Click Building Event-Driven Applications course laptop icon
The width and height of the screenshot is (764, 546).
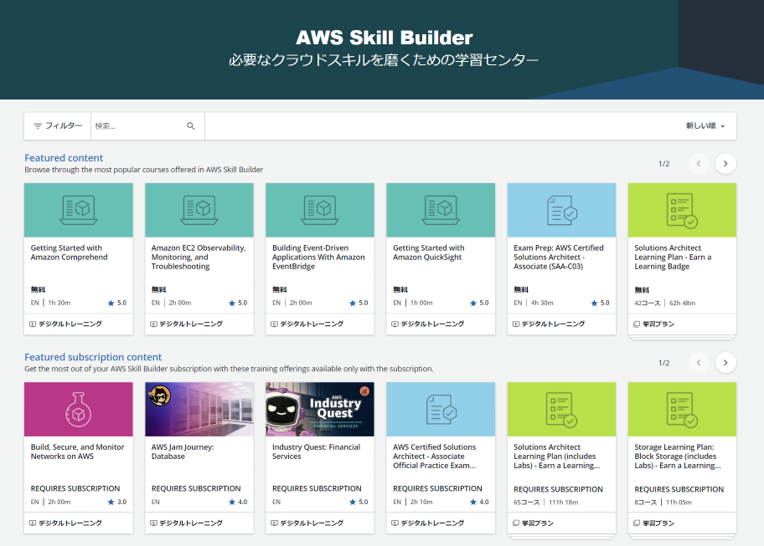(x=320, y=210)
